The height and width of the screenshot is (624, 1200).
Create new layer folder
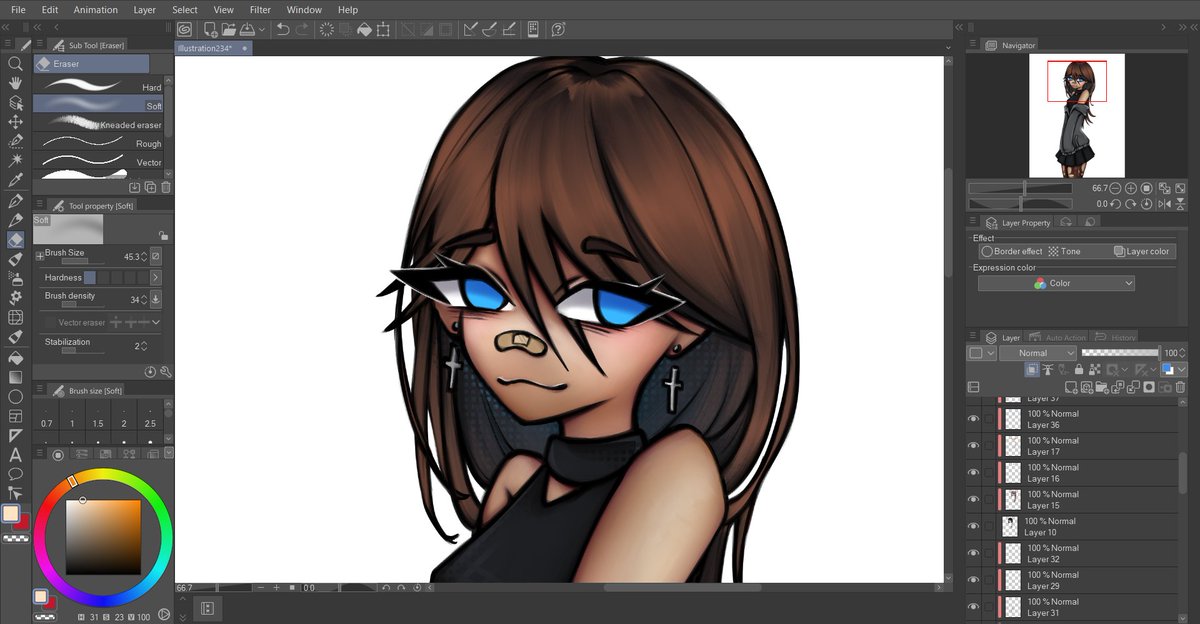(1101, 387)
